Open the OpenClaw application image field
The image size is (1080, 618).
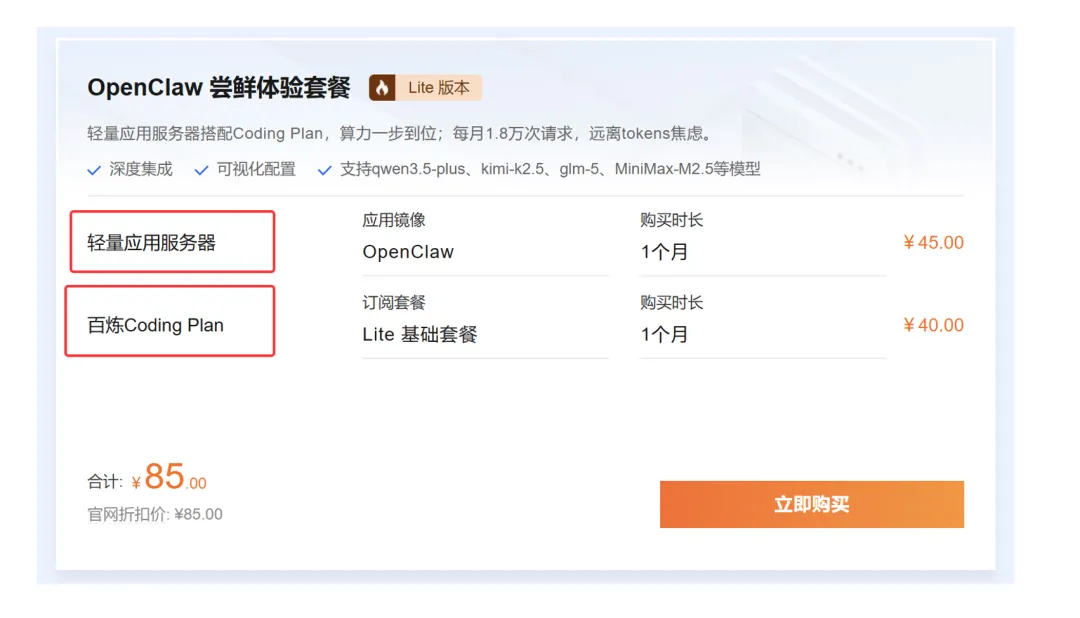[485, 252]
